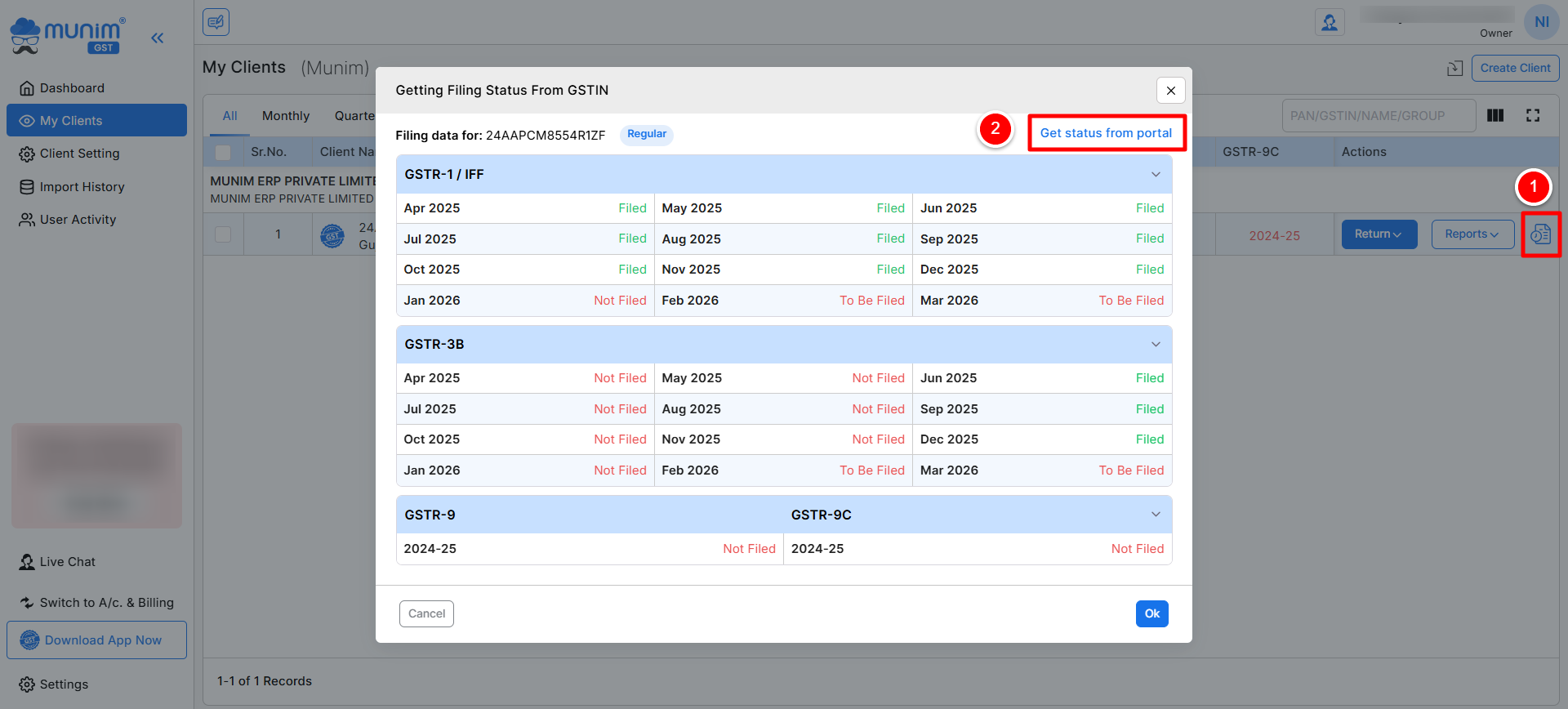Collapse the GSTR-3B section
Screen dimensions: 1568x709
tap(1156, 345)
